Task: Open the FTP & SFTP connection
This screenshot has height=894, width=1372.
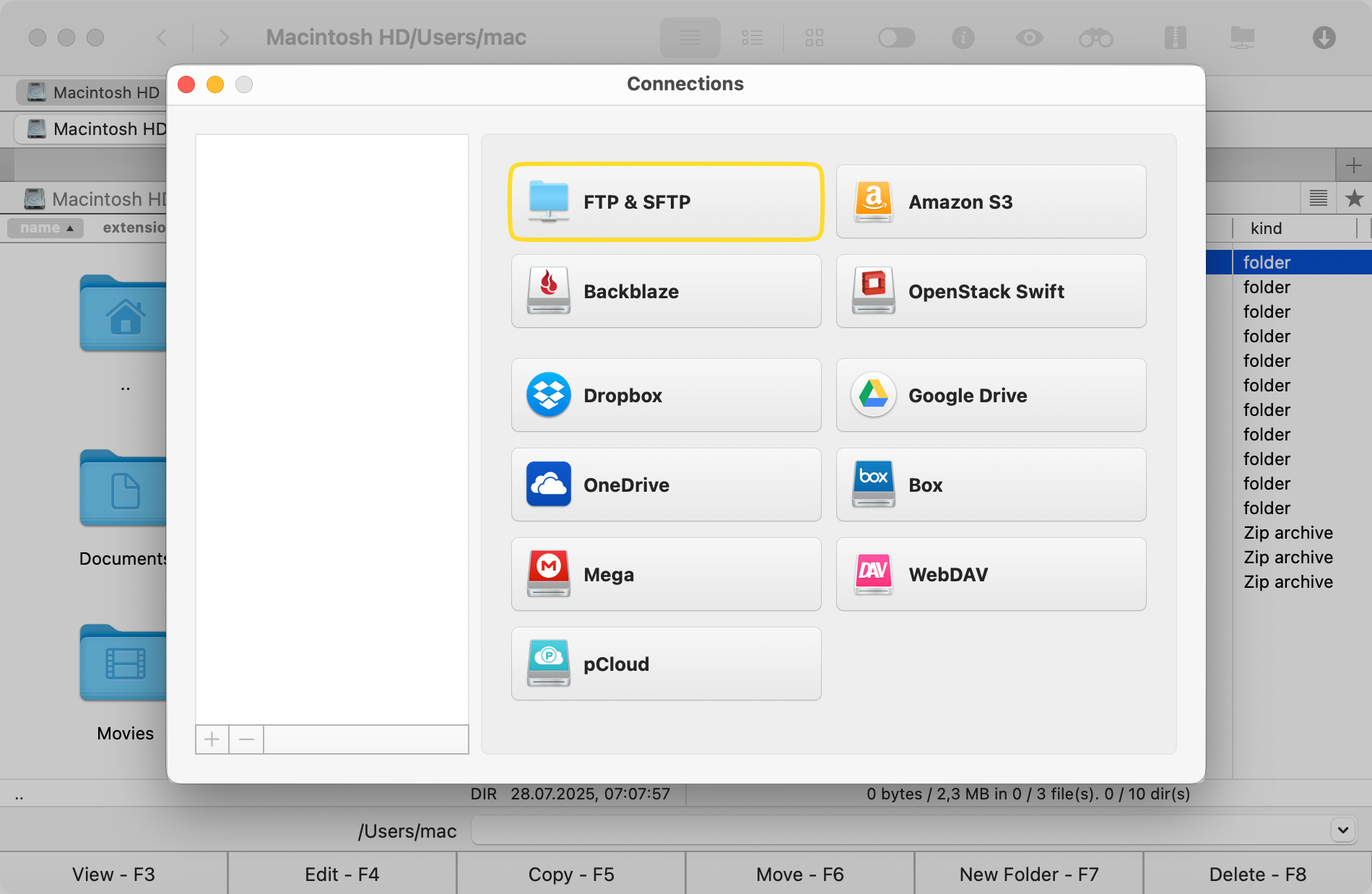Action: point(665,201)
